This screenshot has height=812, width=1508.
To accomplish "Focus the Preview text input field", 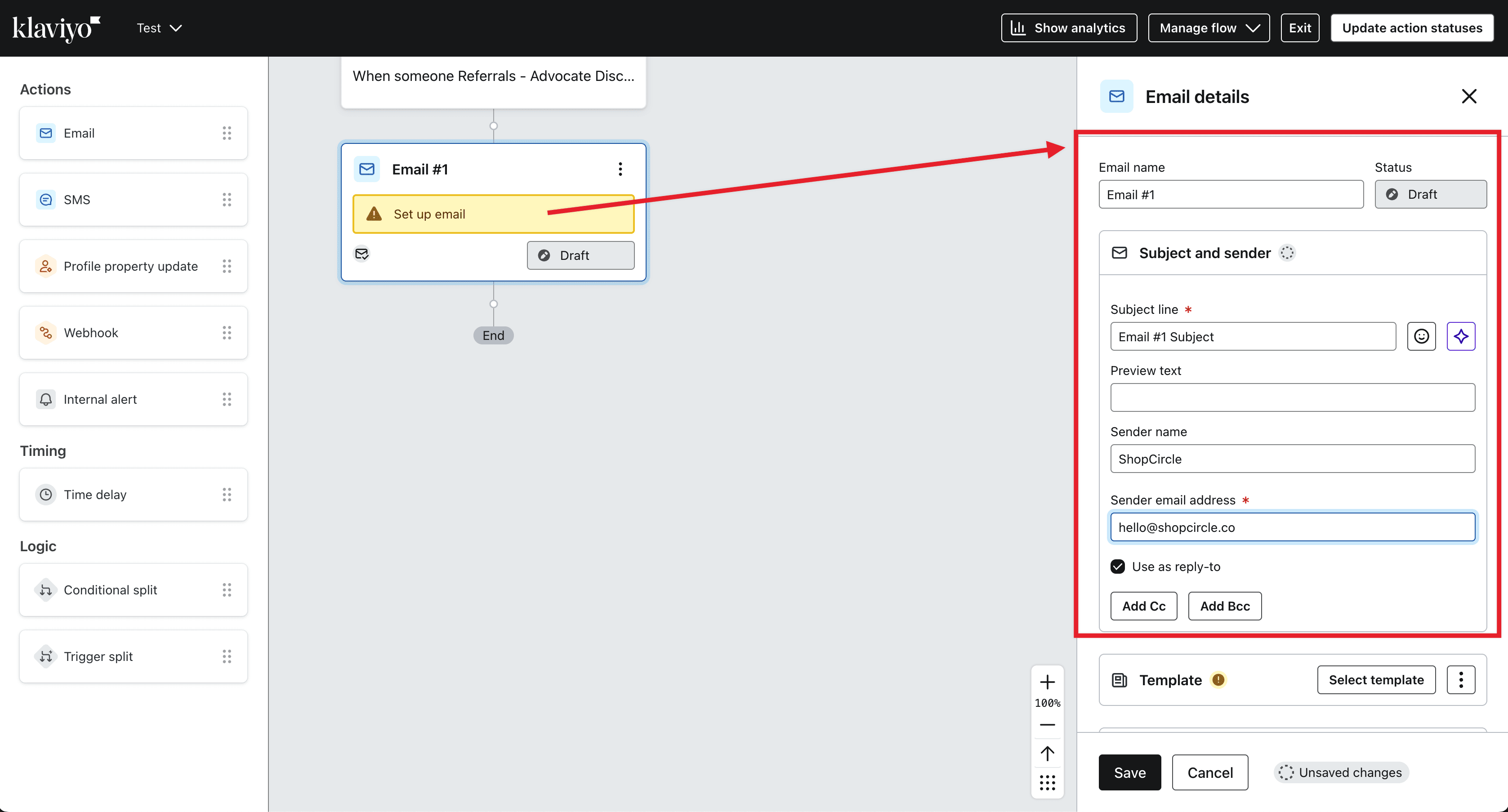I will (x=1292, y=397).
